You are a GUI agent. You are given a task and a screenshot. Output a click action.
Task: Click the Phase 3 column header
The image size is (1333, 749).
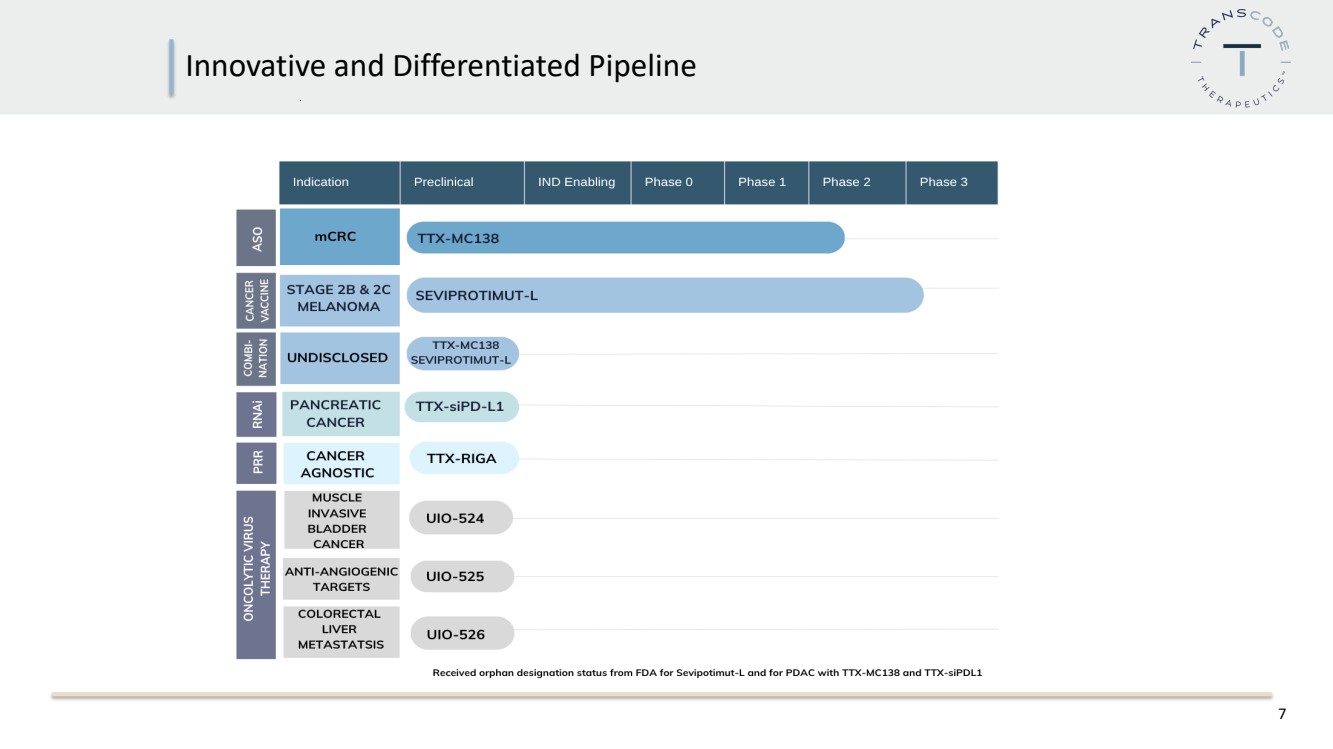[952, 182]
